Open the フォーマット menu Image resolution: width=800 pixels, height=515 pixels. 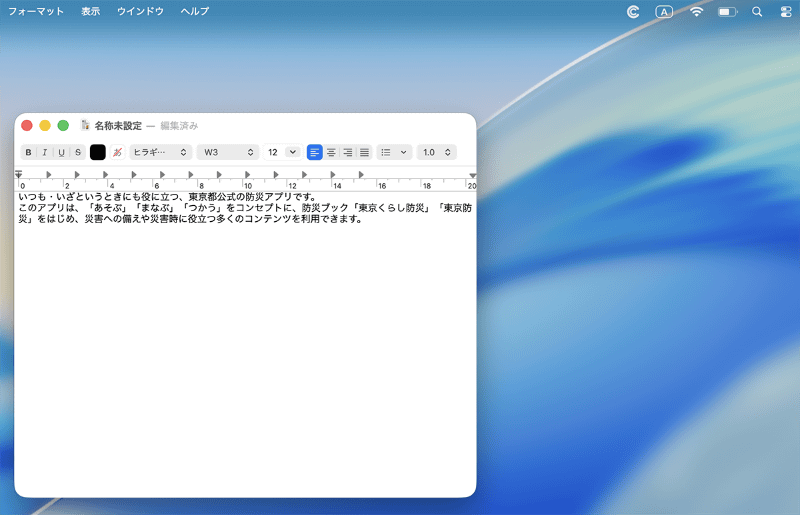pos(36,11)
